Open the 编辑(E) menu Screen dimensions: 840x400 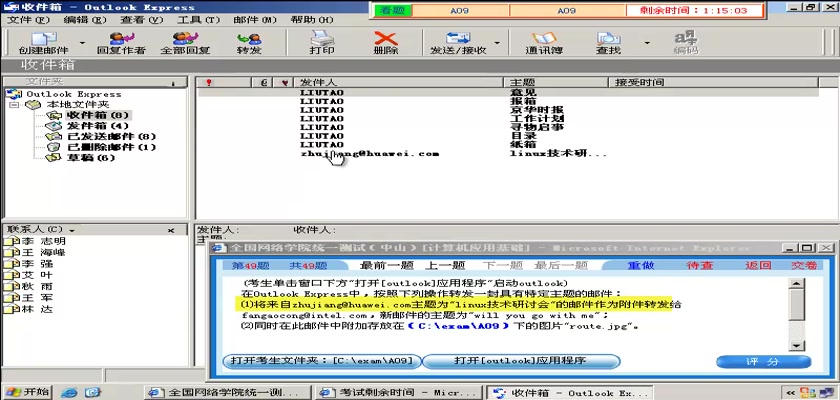click(85, 20)
